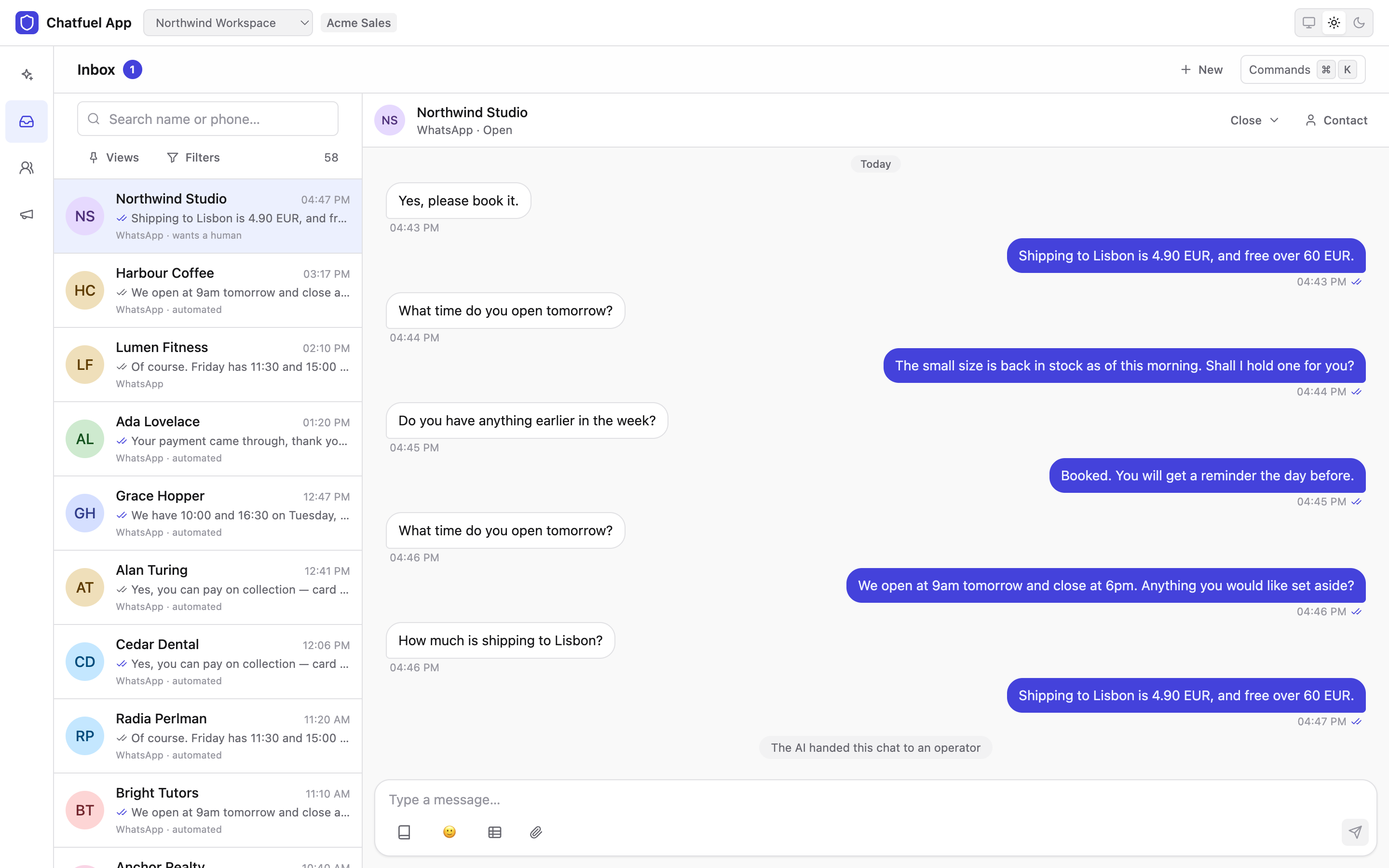Open the emoji picker

[x=449, y=832]
